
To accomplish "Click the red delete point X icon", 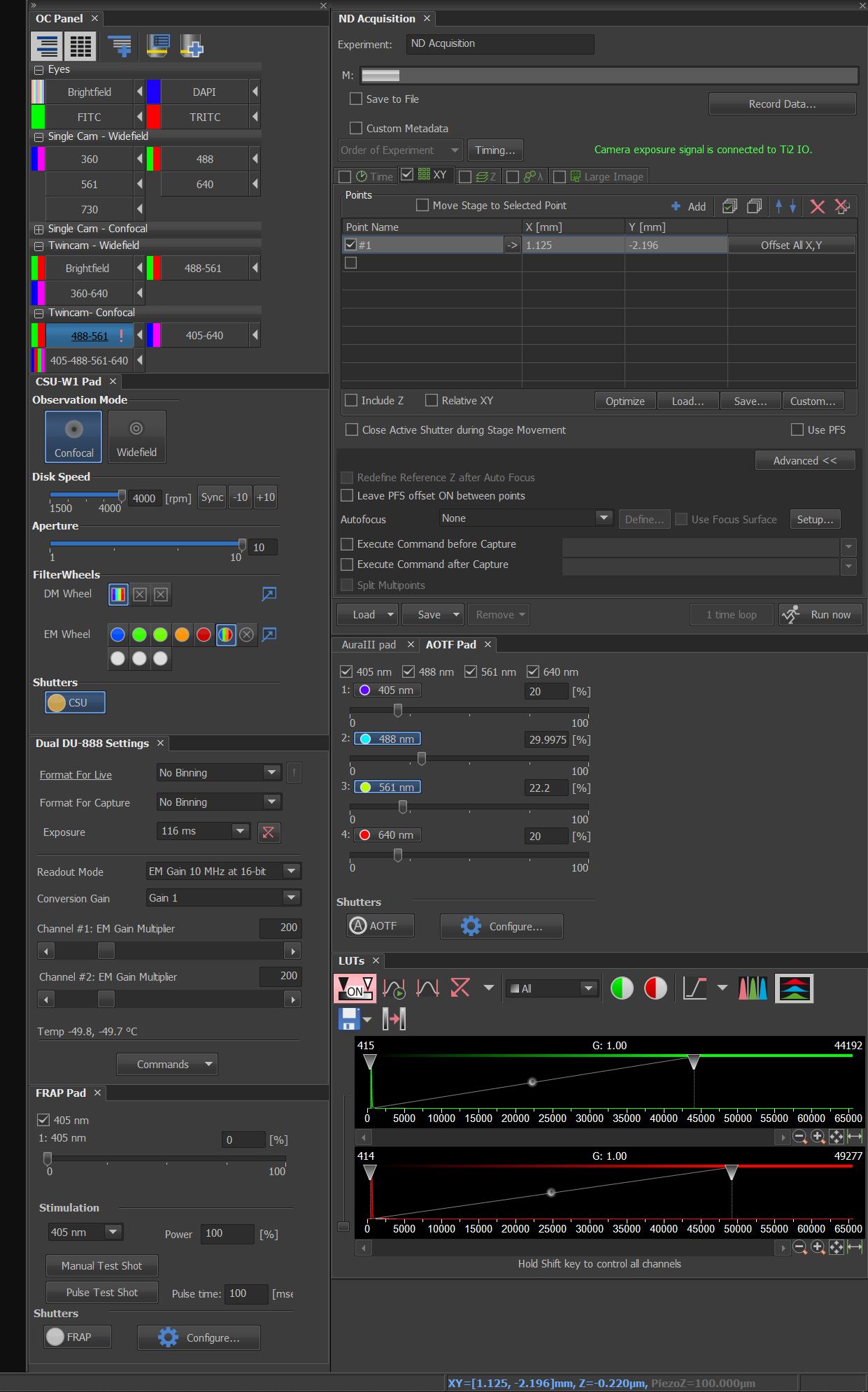I will pos(817,206).
